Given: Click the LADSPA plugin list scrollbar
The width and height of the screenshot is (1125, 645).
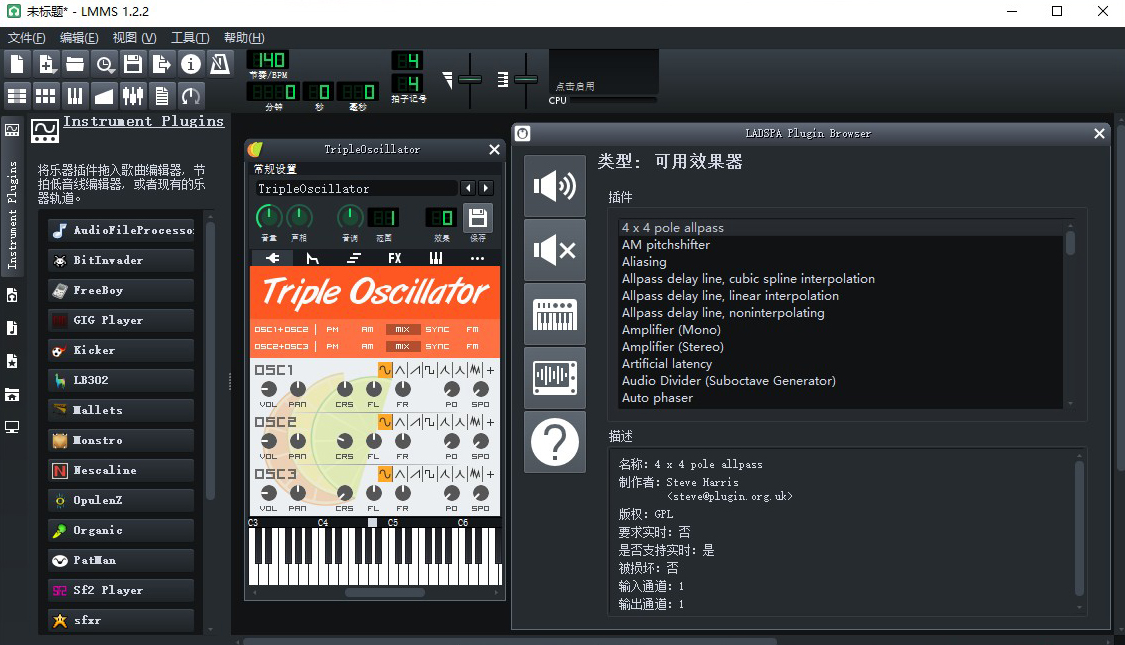Looking at the screenshot, I should click(1070, 242).
